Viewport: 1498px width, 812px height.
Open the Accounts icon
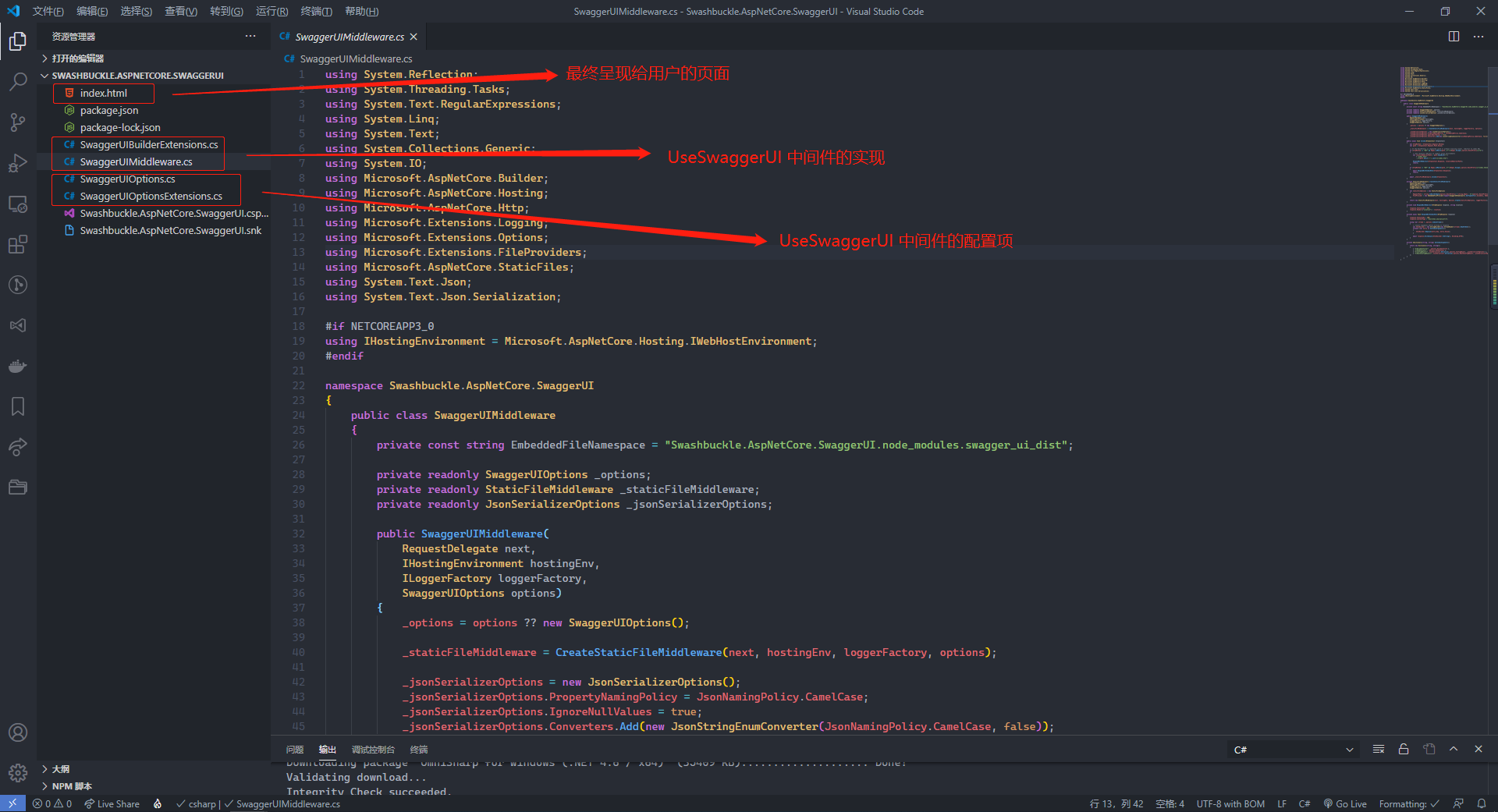click(x=17, y=732)
